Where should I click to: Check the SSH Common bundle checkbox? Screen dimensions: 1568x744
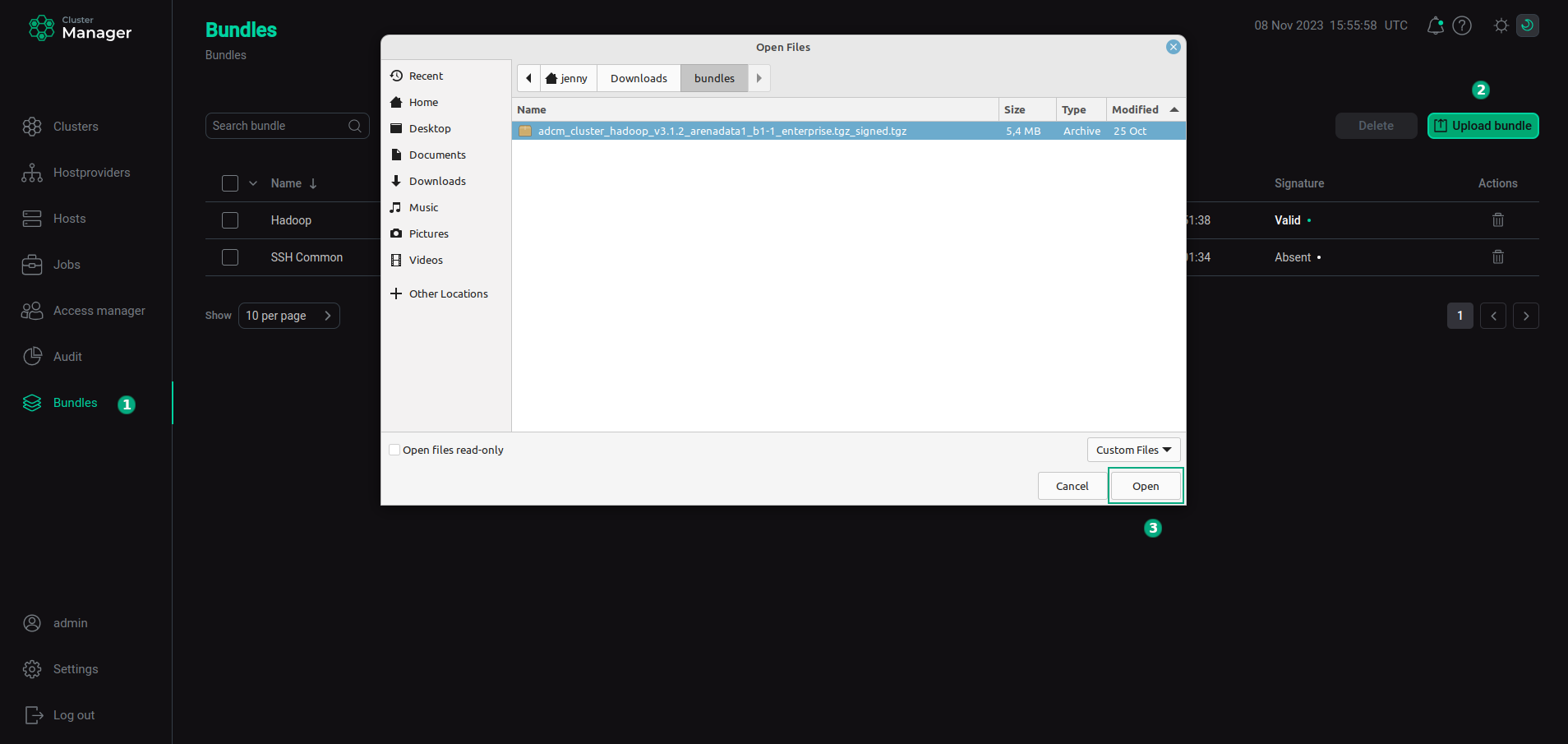[230, 257]
